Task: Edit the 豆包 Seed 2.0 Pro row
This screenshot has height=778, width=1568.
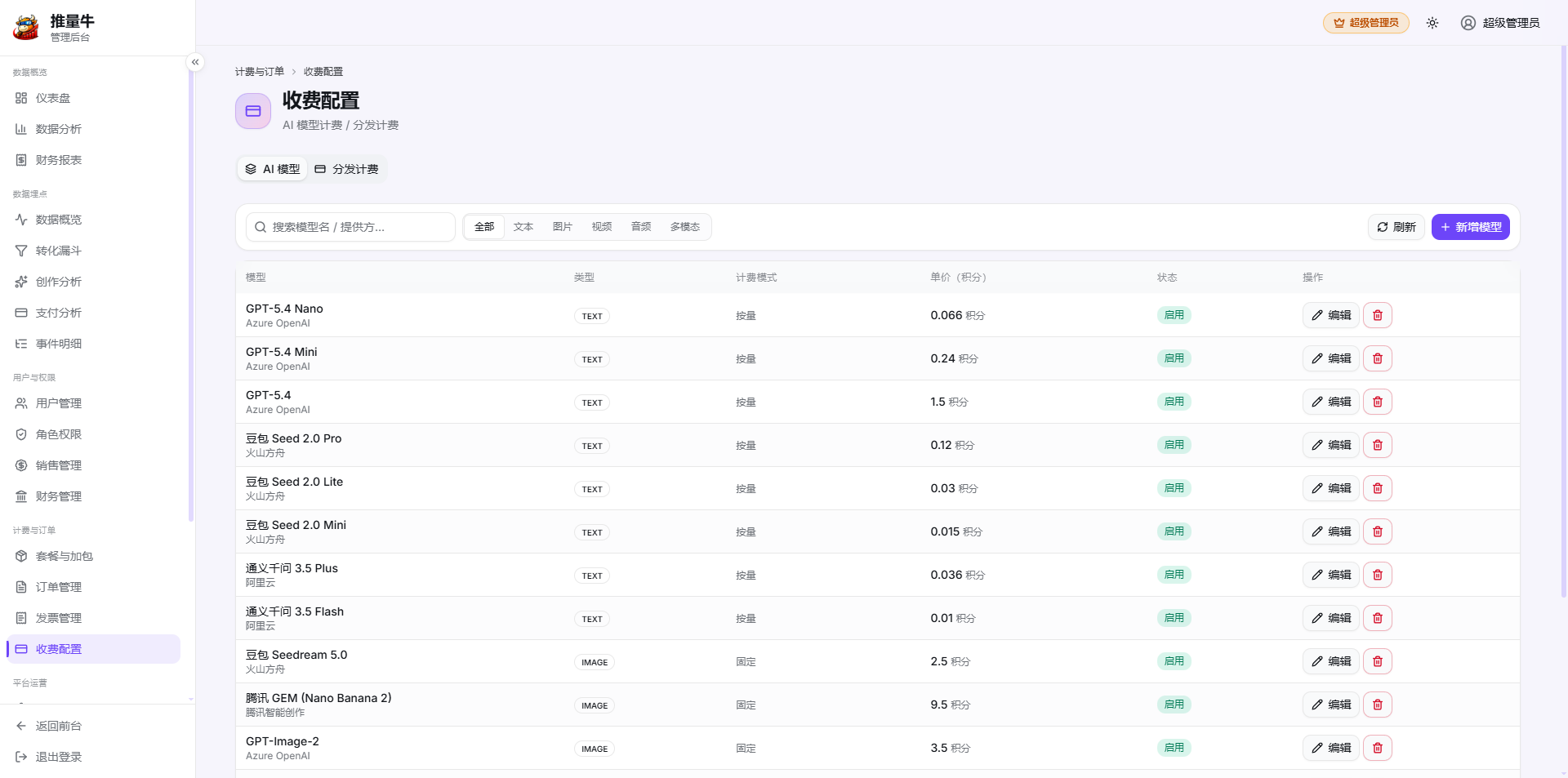Action: [x=1331, y=445]
